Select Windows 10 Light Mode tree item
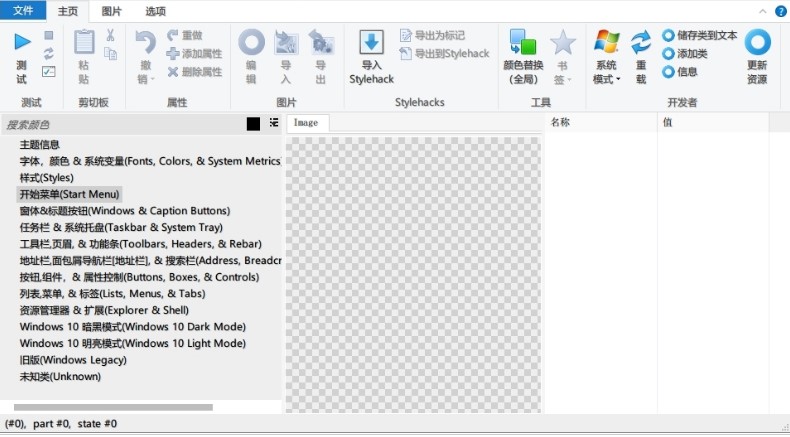 coord(133,343)
